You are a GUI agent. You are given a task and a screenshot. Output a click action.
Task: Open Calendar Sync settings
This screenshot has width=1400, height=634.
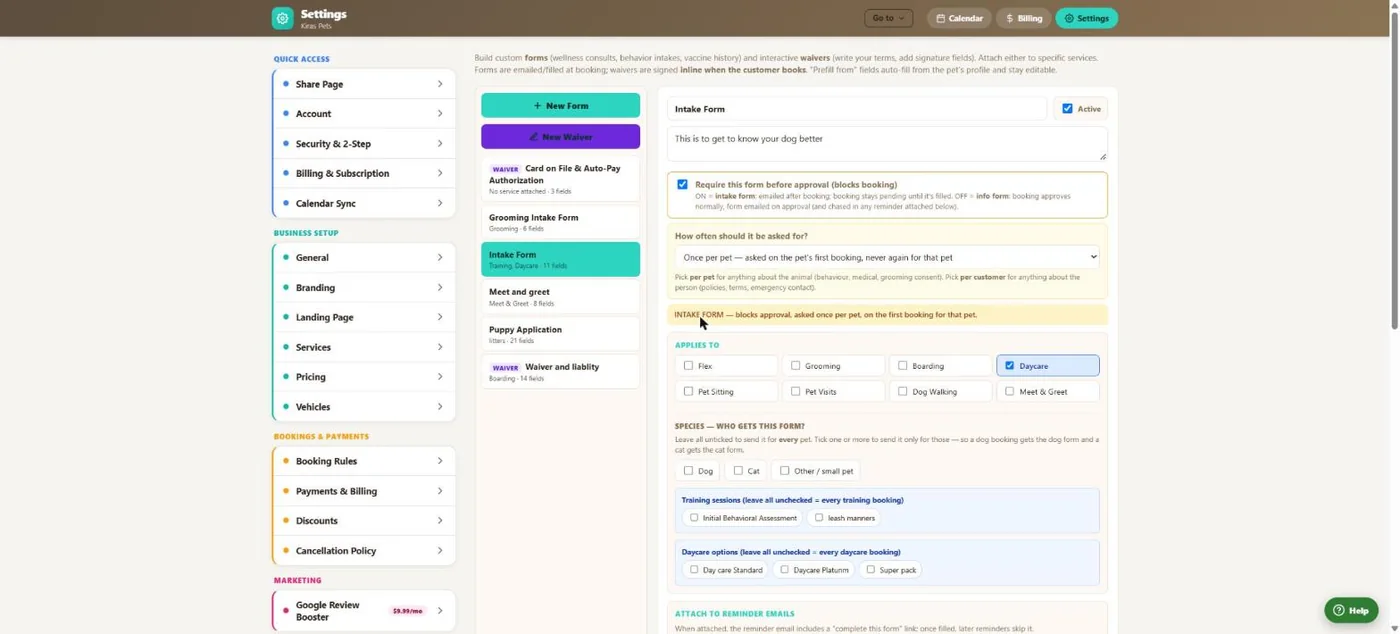364,203
